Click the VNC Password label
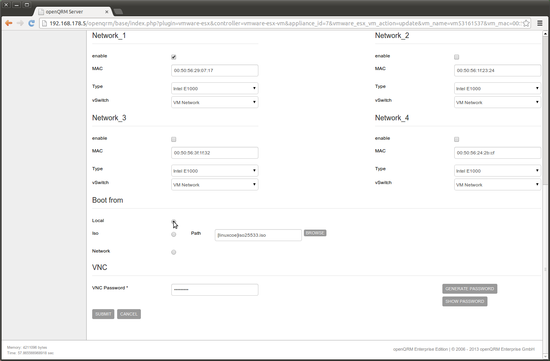The image size is (550, 361). [110, 288]
